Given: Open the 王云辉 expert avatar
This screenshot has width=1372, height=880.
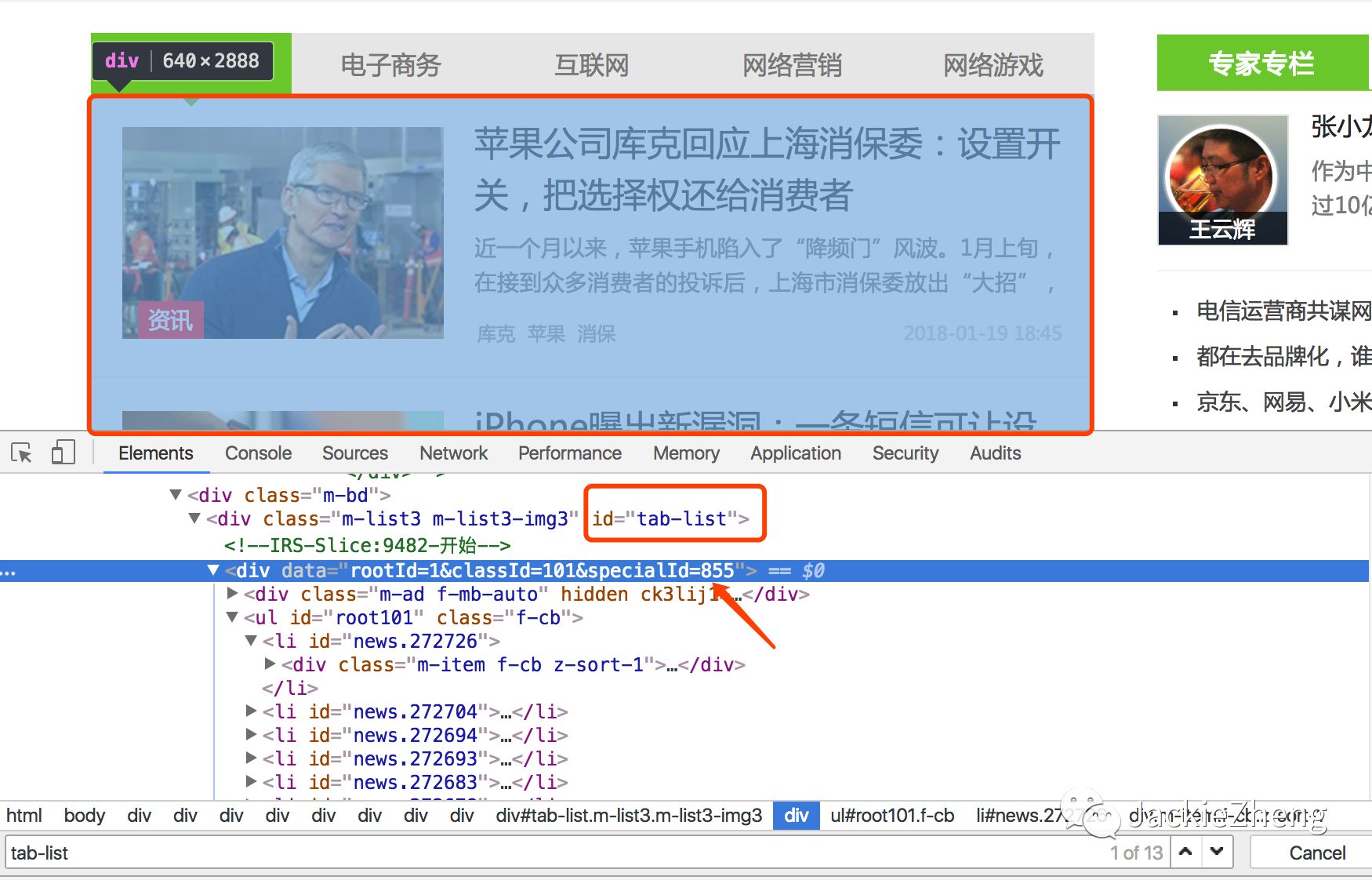Looking at the screenshot, I should (1222, 180).
